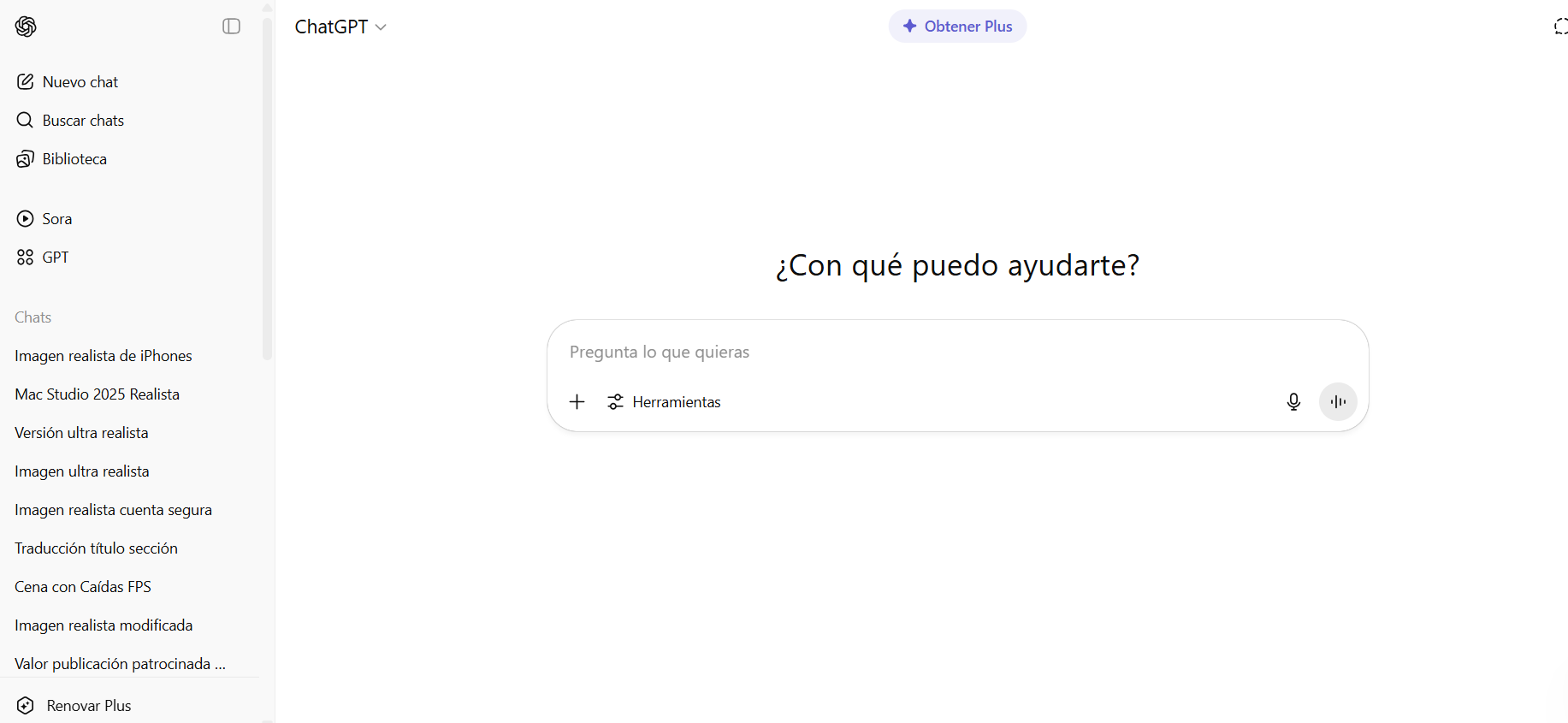Click the 'Pregunta lo que quieras' input

click(x=941, y=353)
